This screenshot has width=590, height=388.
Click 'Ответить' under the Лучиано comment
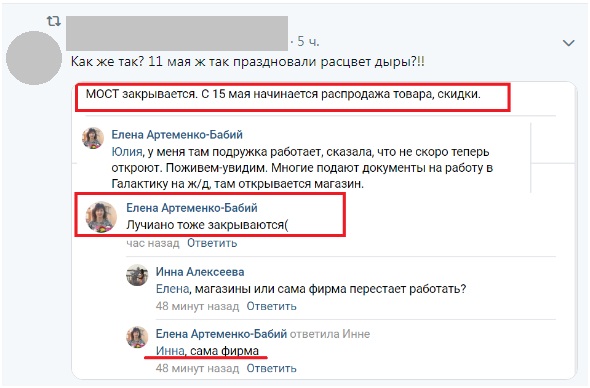click(212, 243)
